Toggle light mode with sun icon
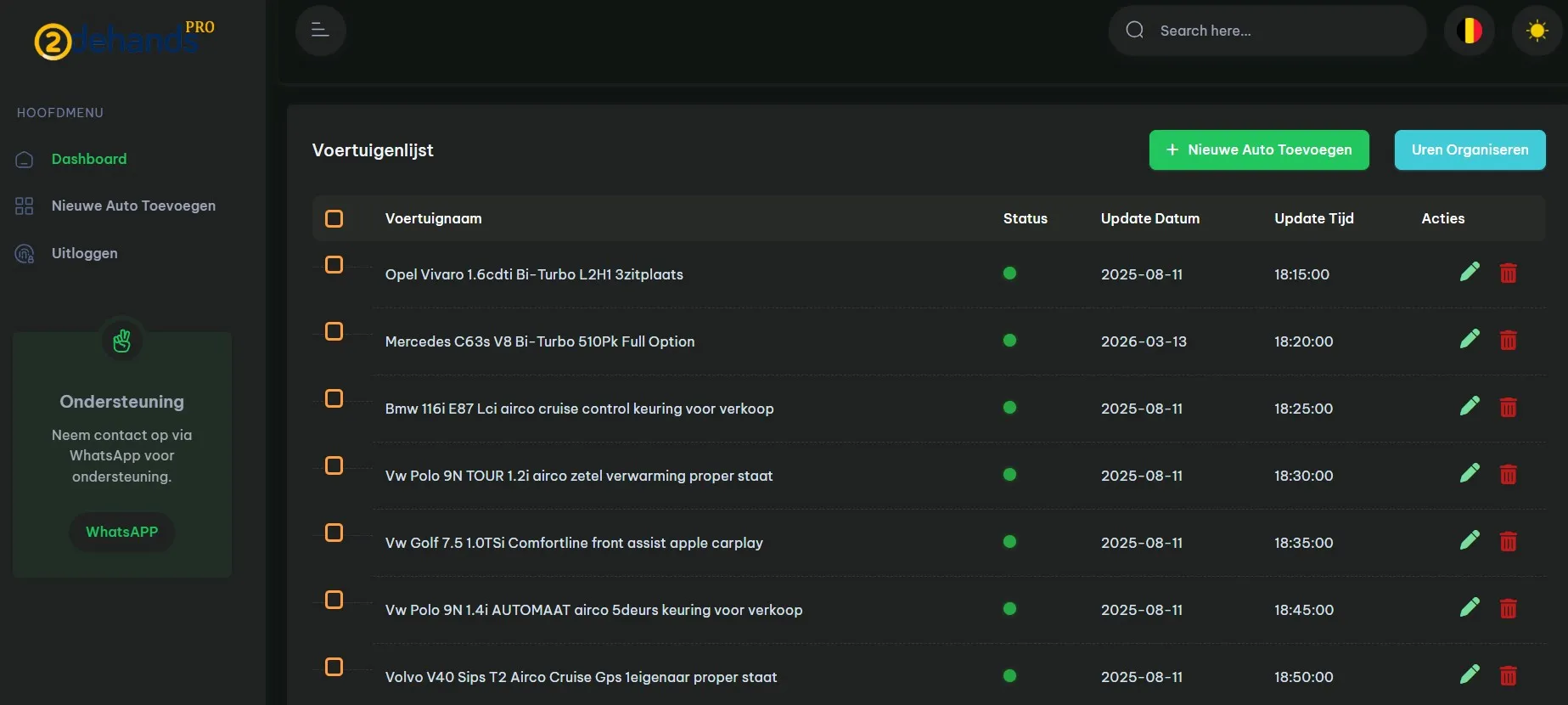The height and width of the screenshot is (705, 1568). click(x=1537, y=31)
